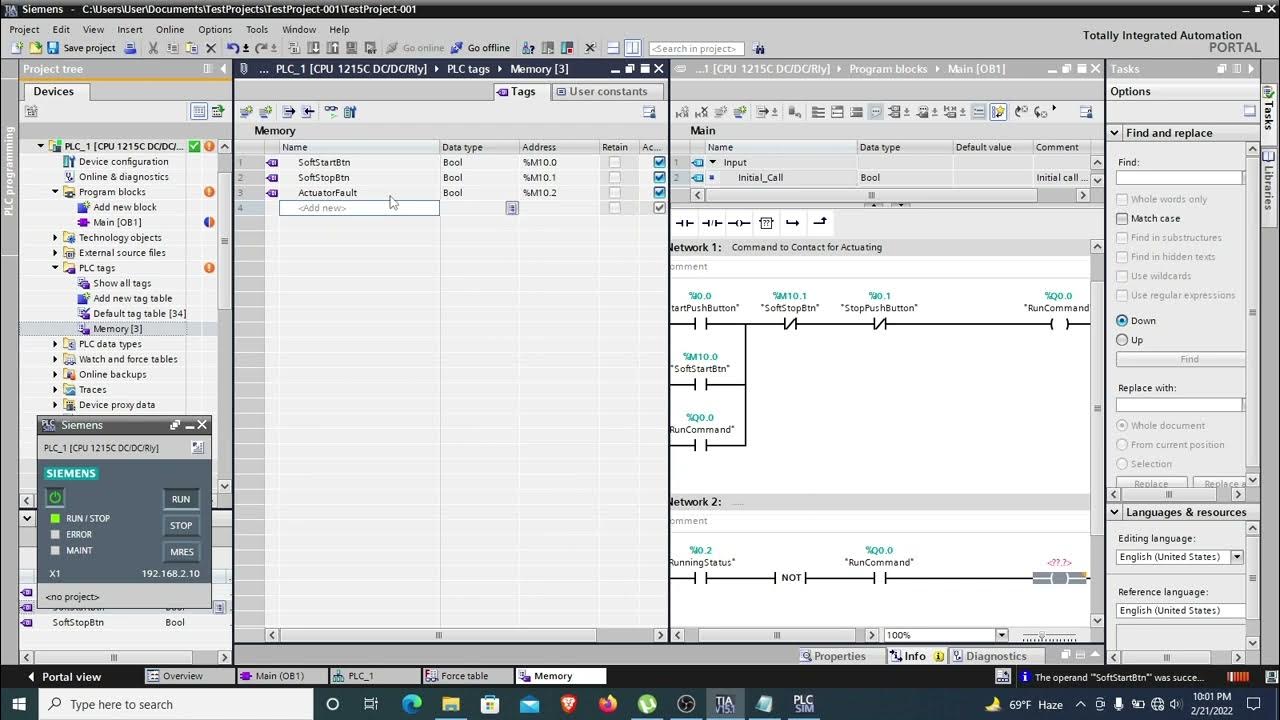The height and width of the screenshot is (720, 1280).
Task: Click the search binoculars icon beside project search
Action: tap(758, 48)
